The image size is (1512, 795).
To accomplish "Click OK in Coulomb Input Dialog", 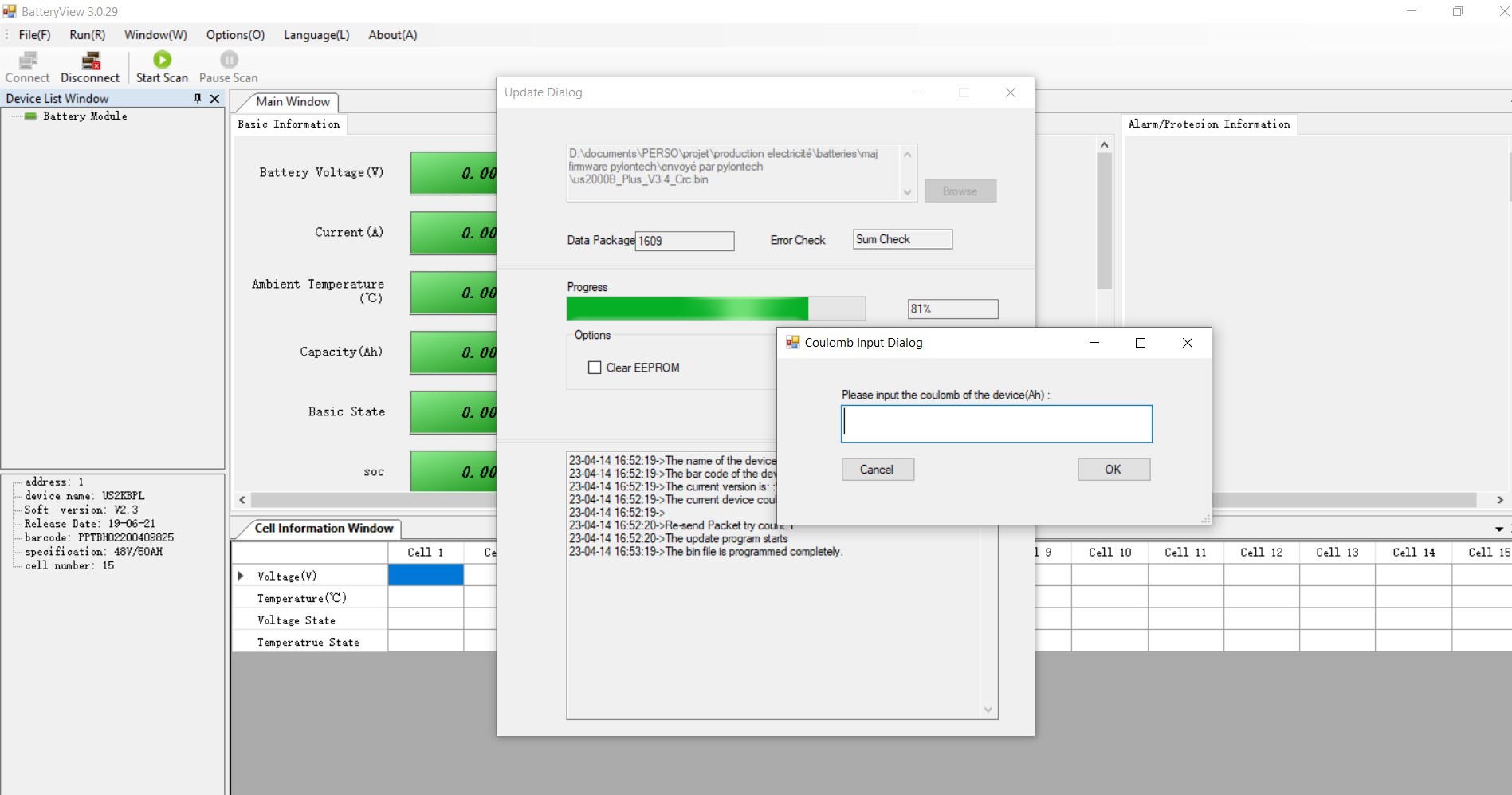I will (1113, 470).
